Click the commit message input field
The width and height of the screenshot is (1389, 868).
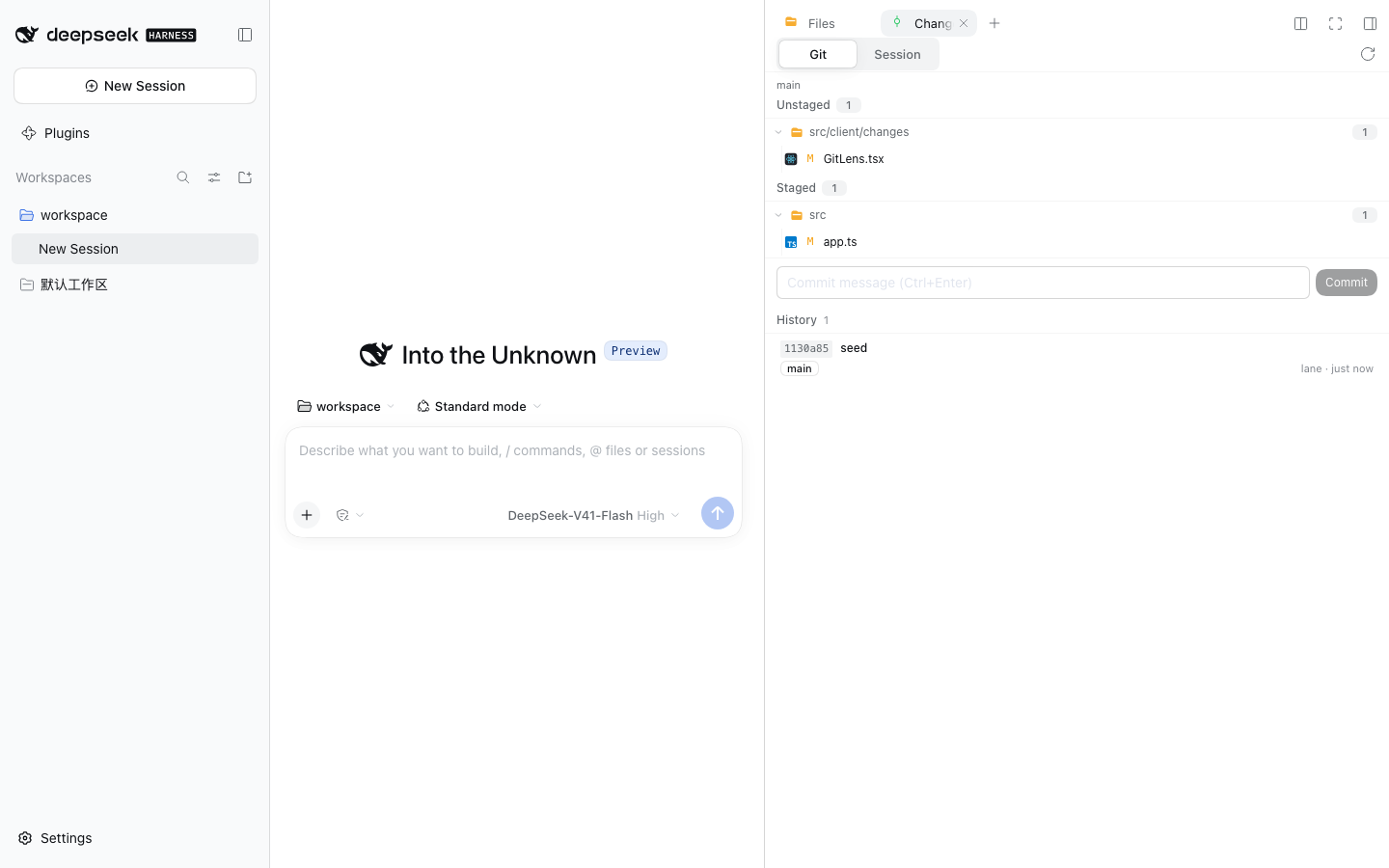pos(1043,283)
